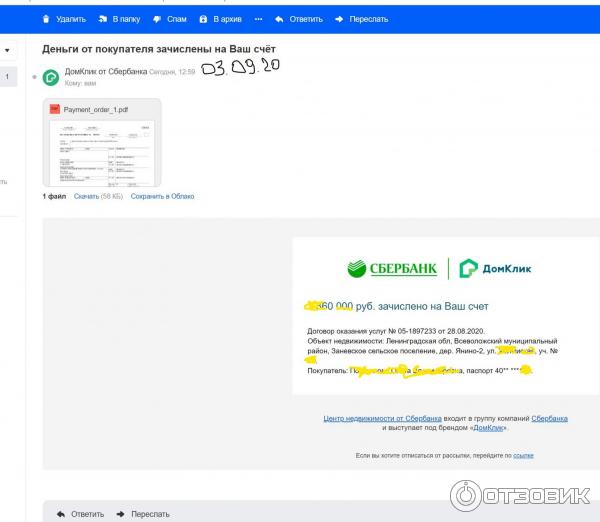Open the three-dots more actions menu

(x=259, y=19)
